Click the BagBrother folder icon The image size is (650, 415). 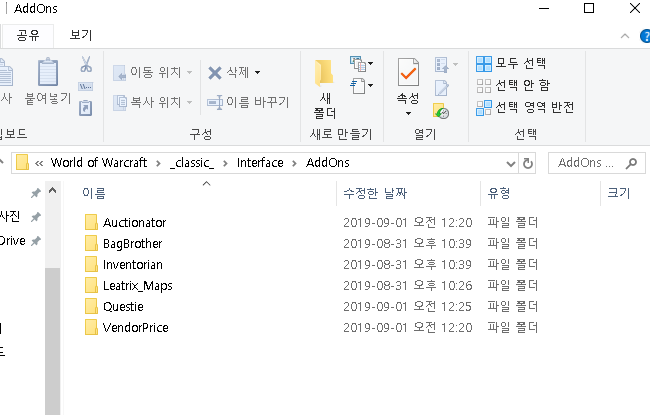coord(91,243)
